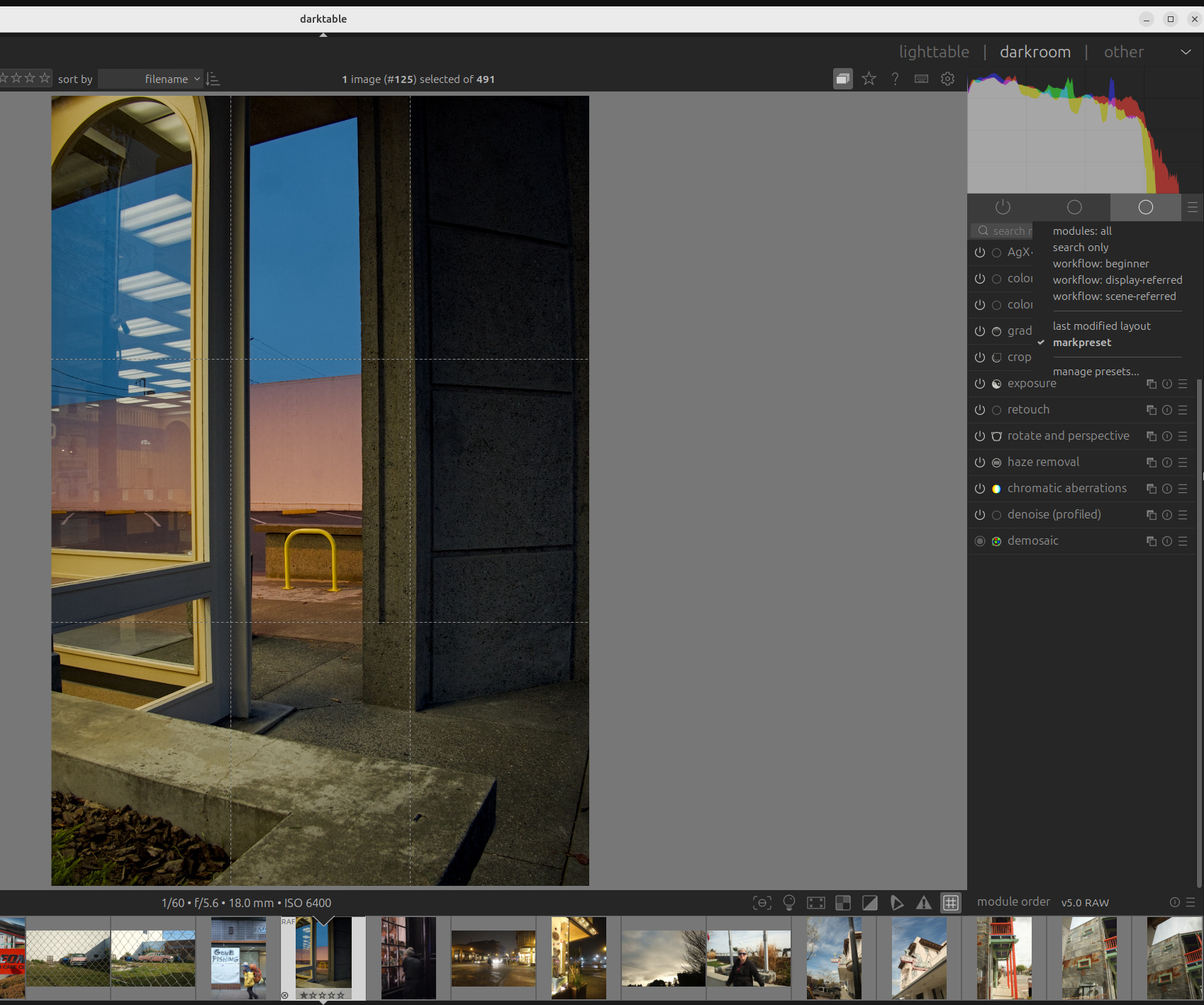Toggle star overlay icon in top bar
This screenshot has height=1005, width=1204.
tap(869, 79)
